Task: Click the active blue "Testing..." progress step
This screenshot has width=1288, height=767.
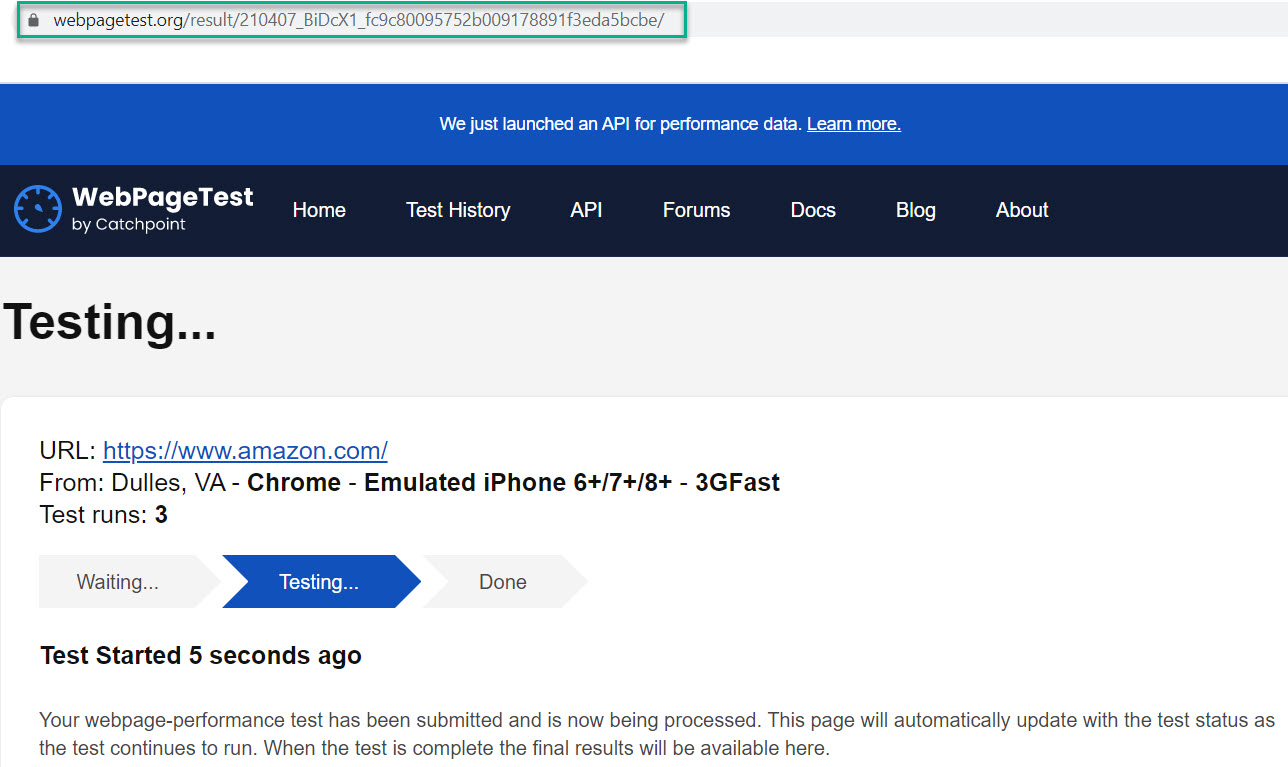Action: 319,582
